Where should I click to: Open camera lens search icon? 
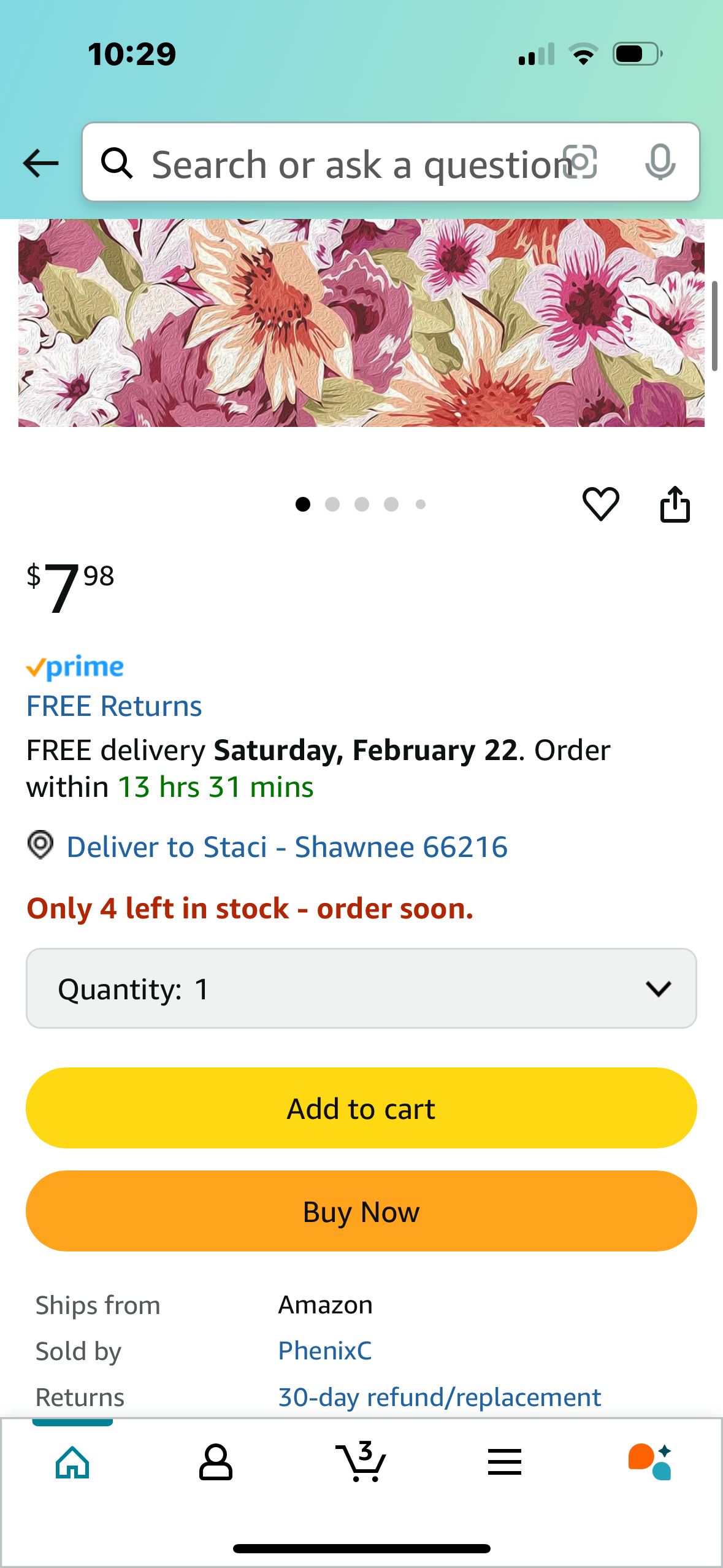click(x=580, y=163)
